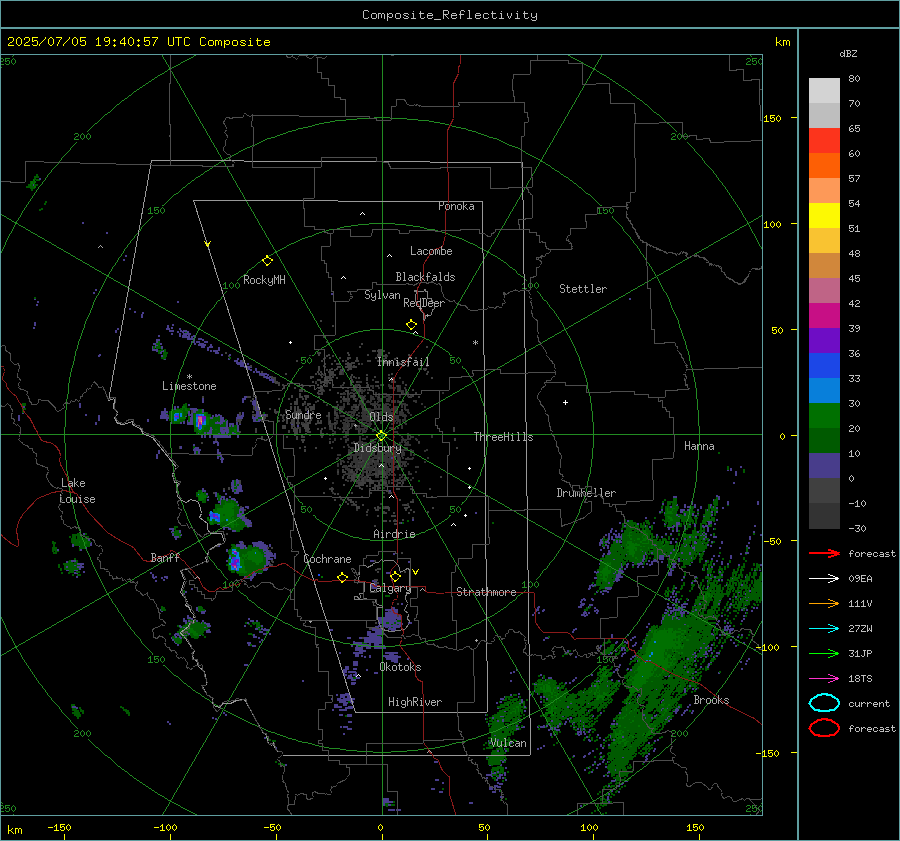Click the Hanna label

(x=699, y=446)
